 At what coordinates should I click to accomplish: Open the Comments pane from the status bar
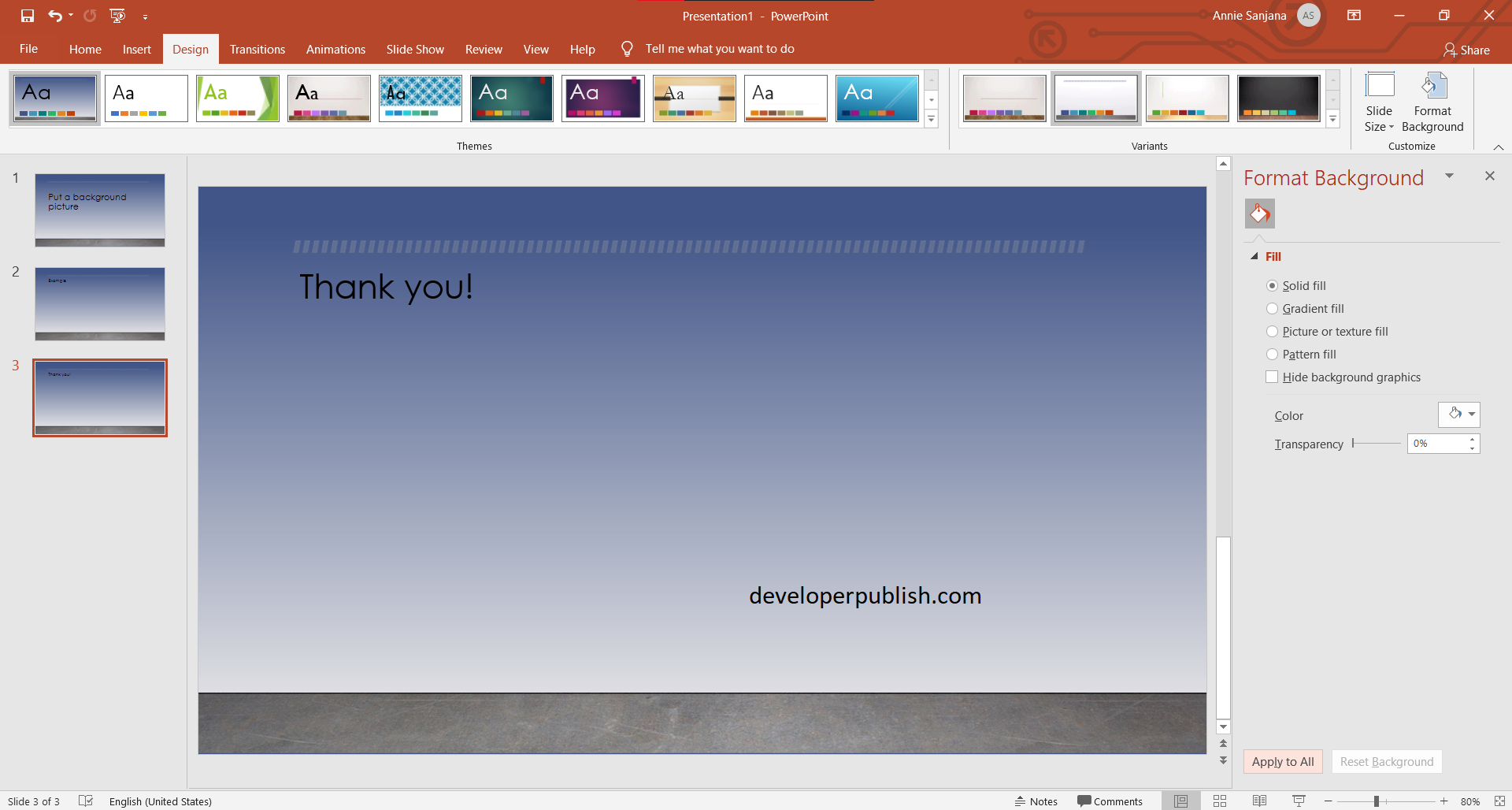pyautogui.click(x=1110, y=801)
